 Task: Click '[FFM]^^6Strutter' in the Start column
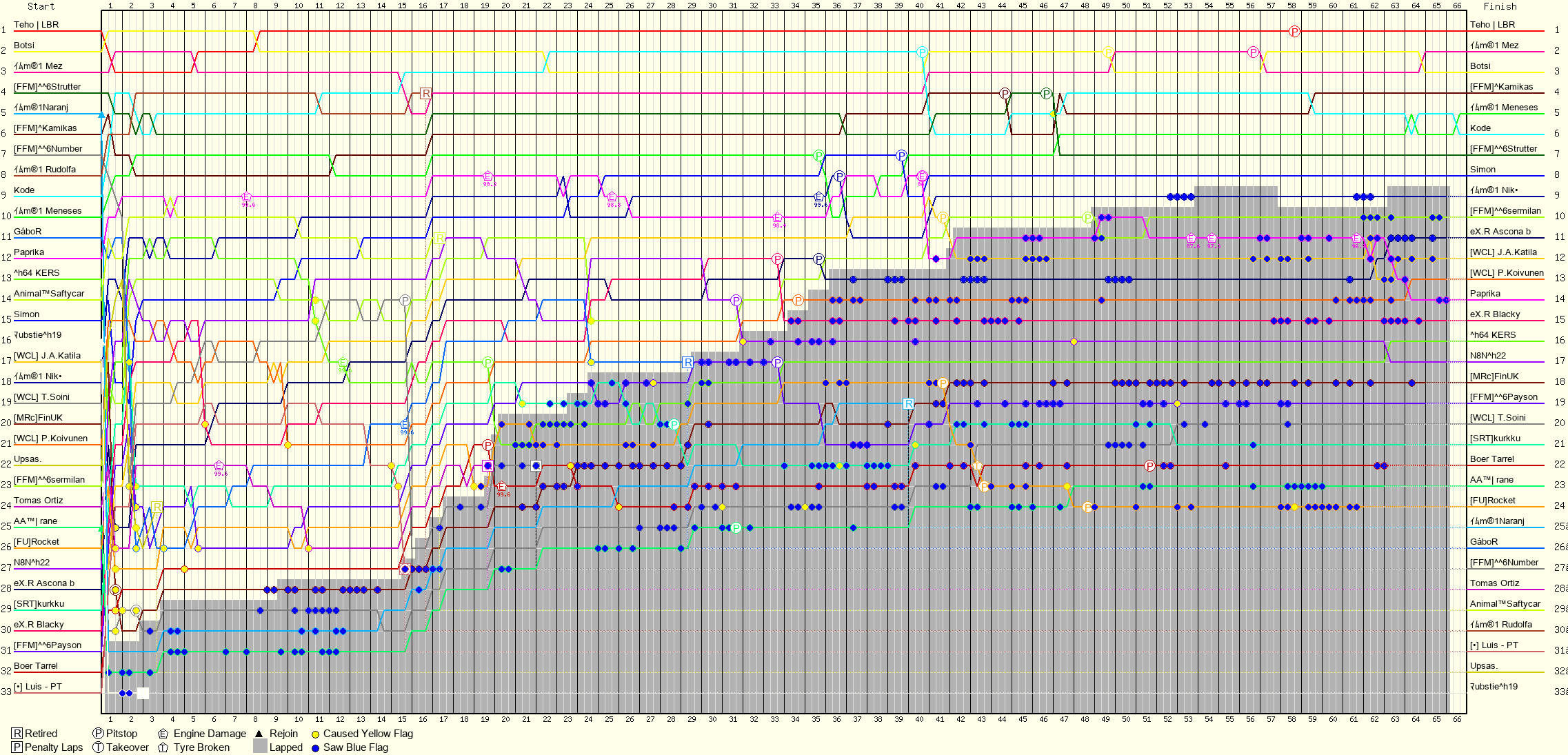48,87
